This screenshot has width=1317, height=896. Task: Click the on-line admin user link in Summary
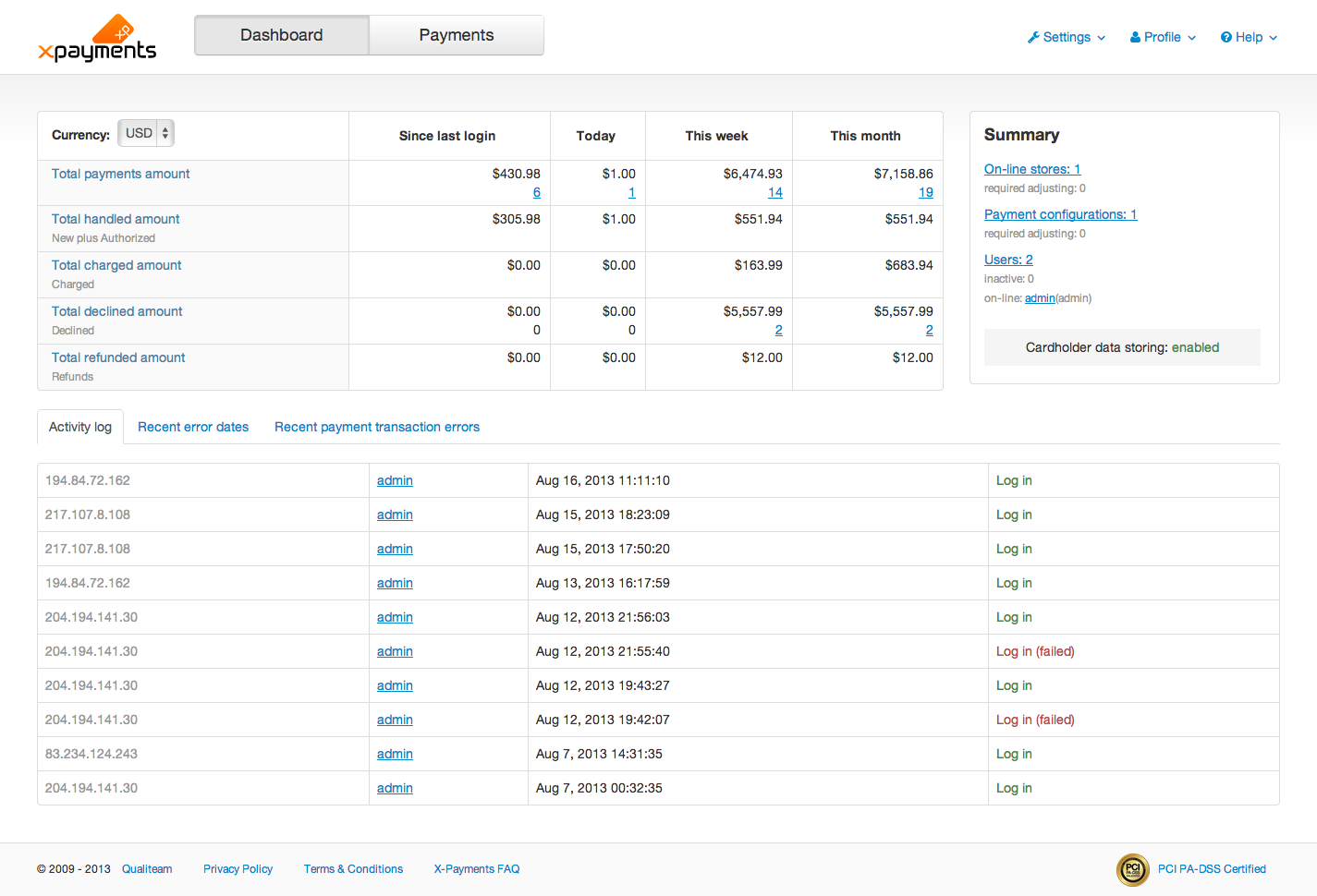[x=1040, y=298]
